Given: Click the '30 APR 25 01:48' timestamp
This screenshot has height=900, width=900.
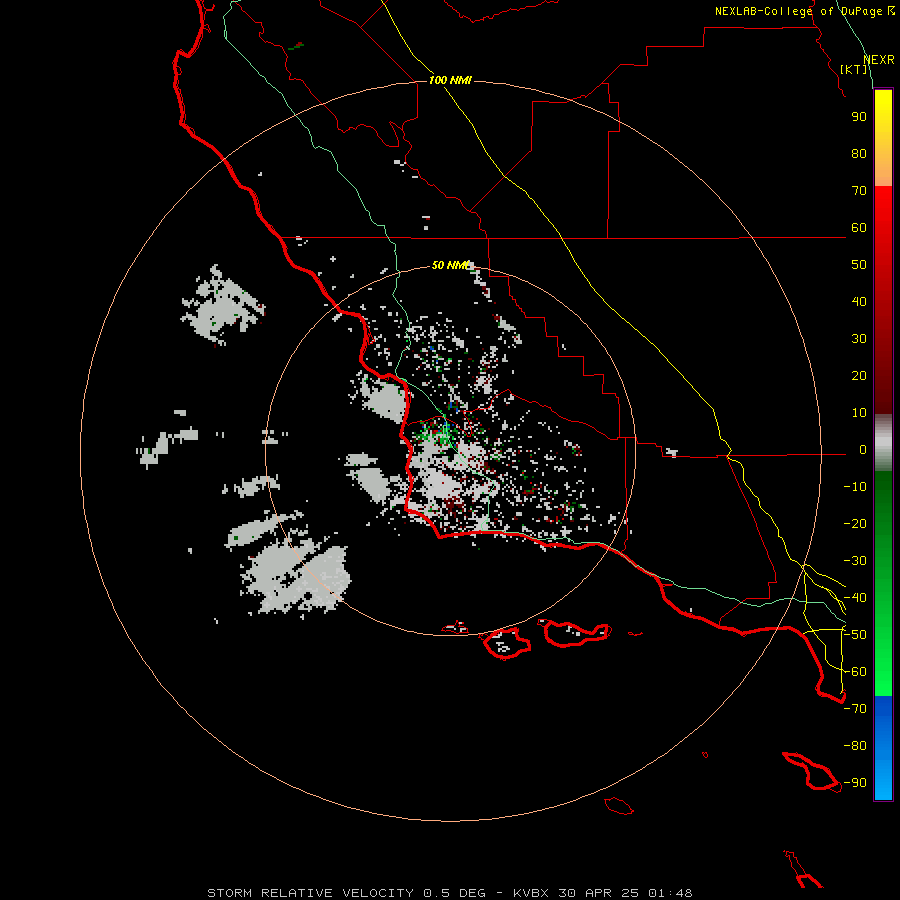Looking at the screenshot, I should 625,893.
